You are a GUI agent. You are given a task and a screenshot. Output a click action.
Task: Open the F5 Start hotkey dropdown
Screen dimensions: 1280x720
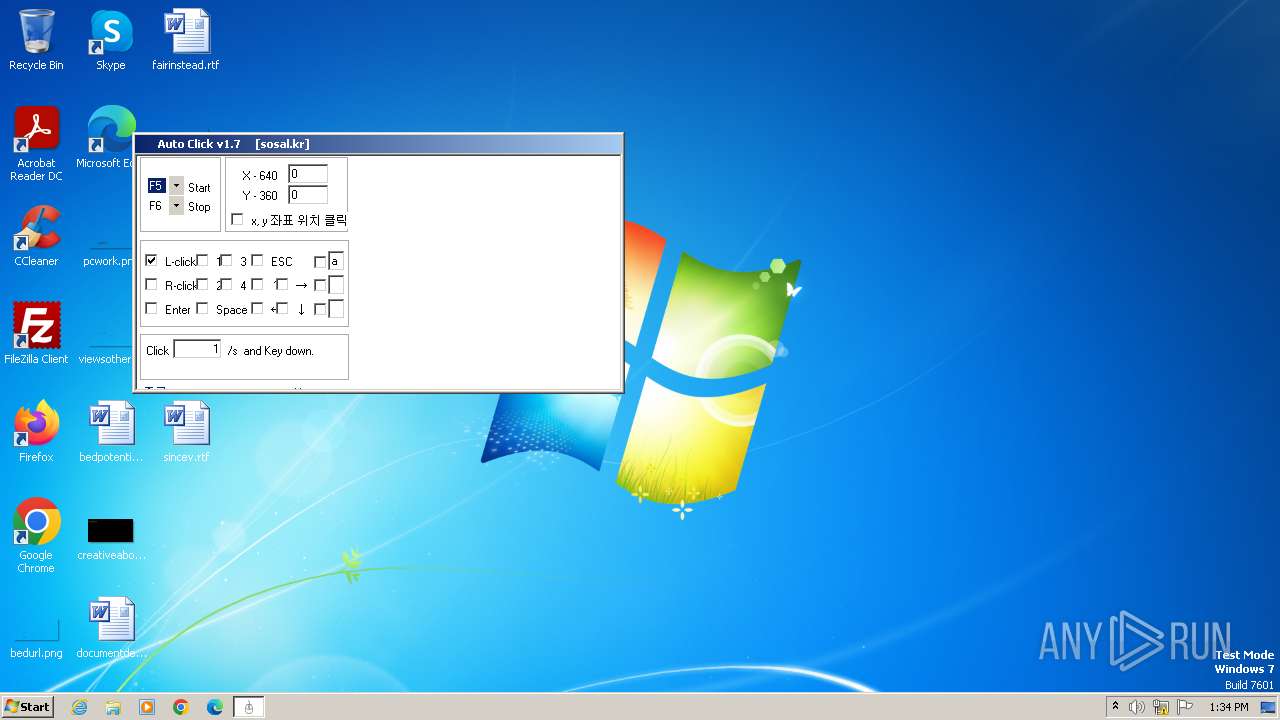pos(176,186)
